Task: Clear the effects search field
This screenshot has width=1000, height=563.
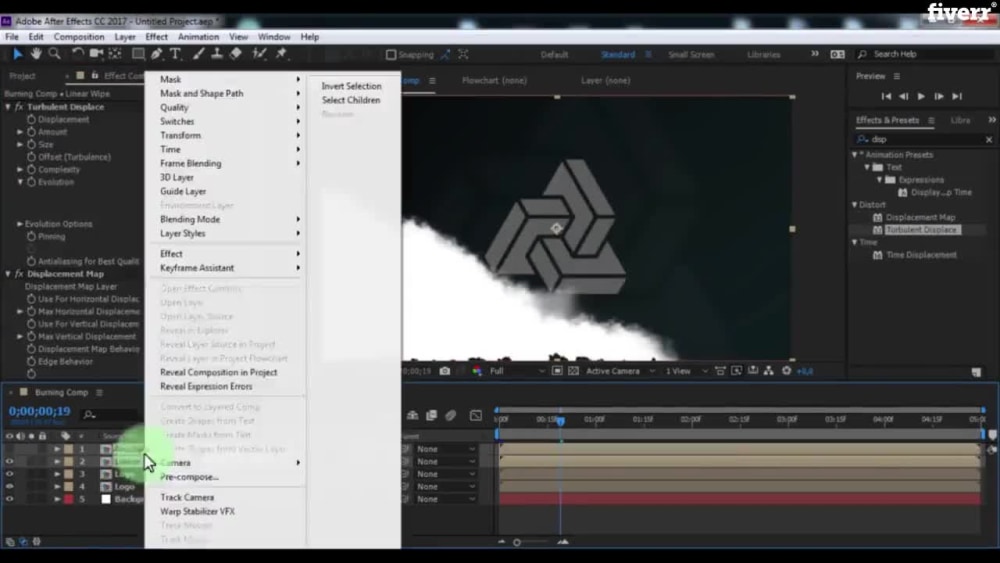Action: point(989,140)
